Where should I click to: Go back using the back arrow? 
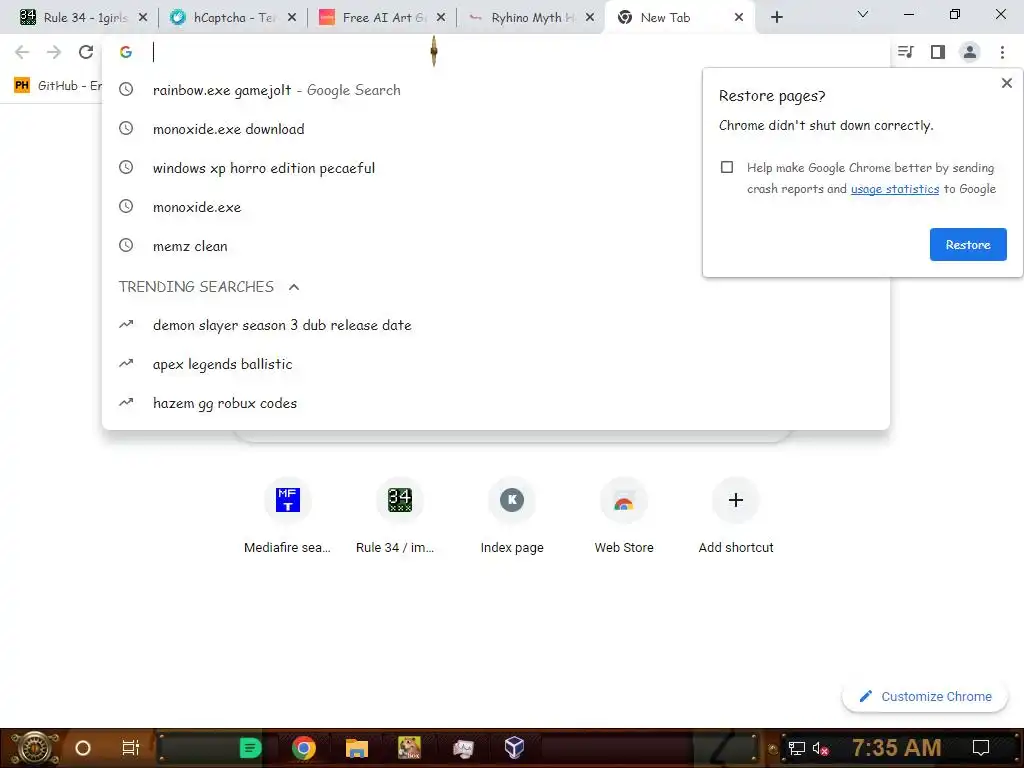point(22,52)
